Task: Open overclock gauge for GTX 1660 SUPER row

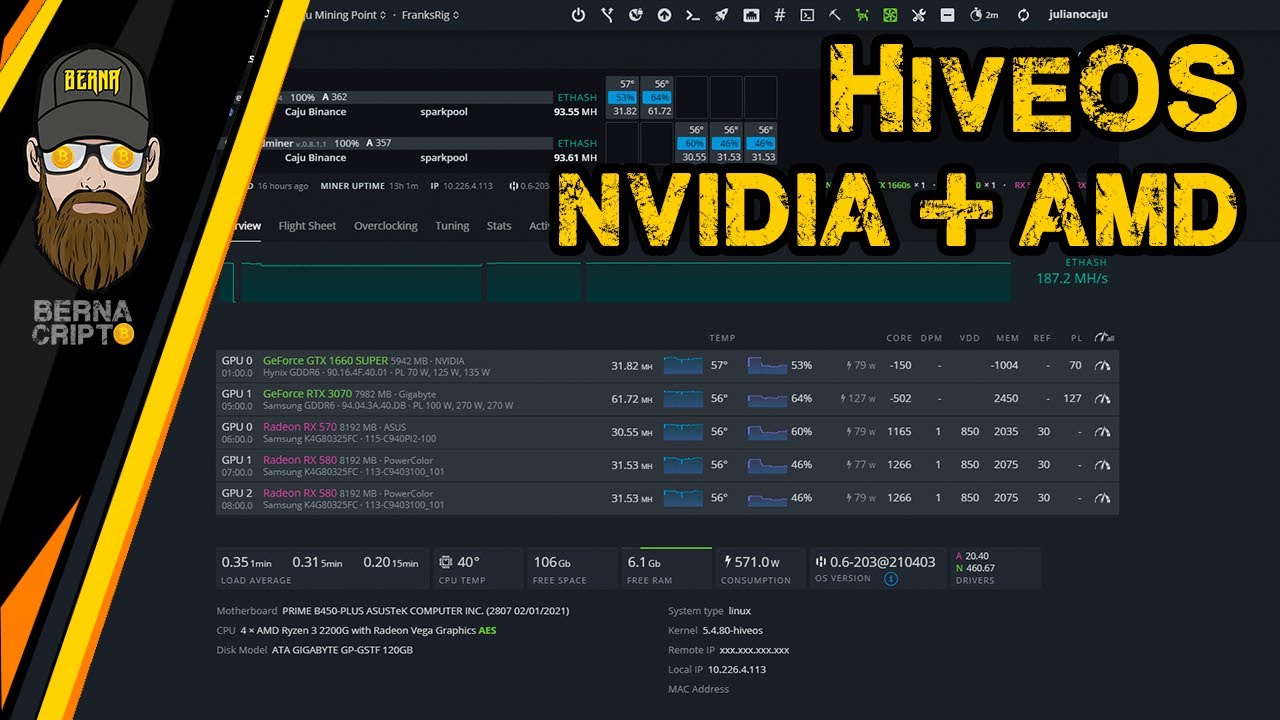Action: pyautogui.click(x=1103, y=366)
